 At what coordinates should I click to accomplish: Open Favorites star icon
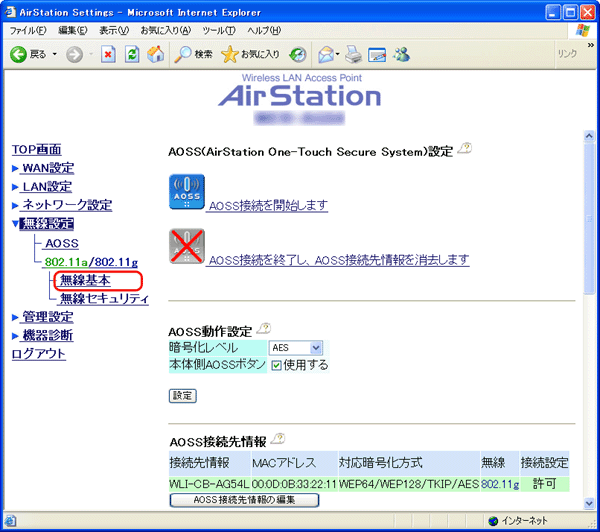230,55
